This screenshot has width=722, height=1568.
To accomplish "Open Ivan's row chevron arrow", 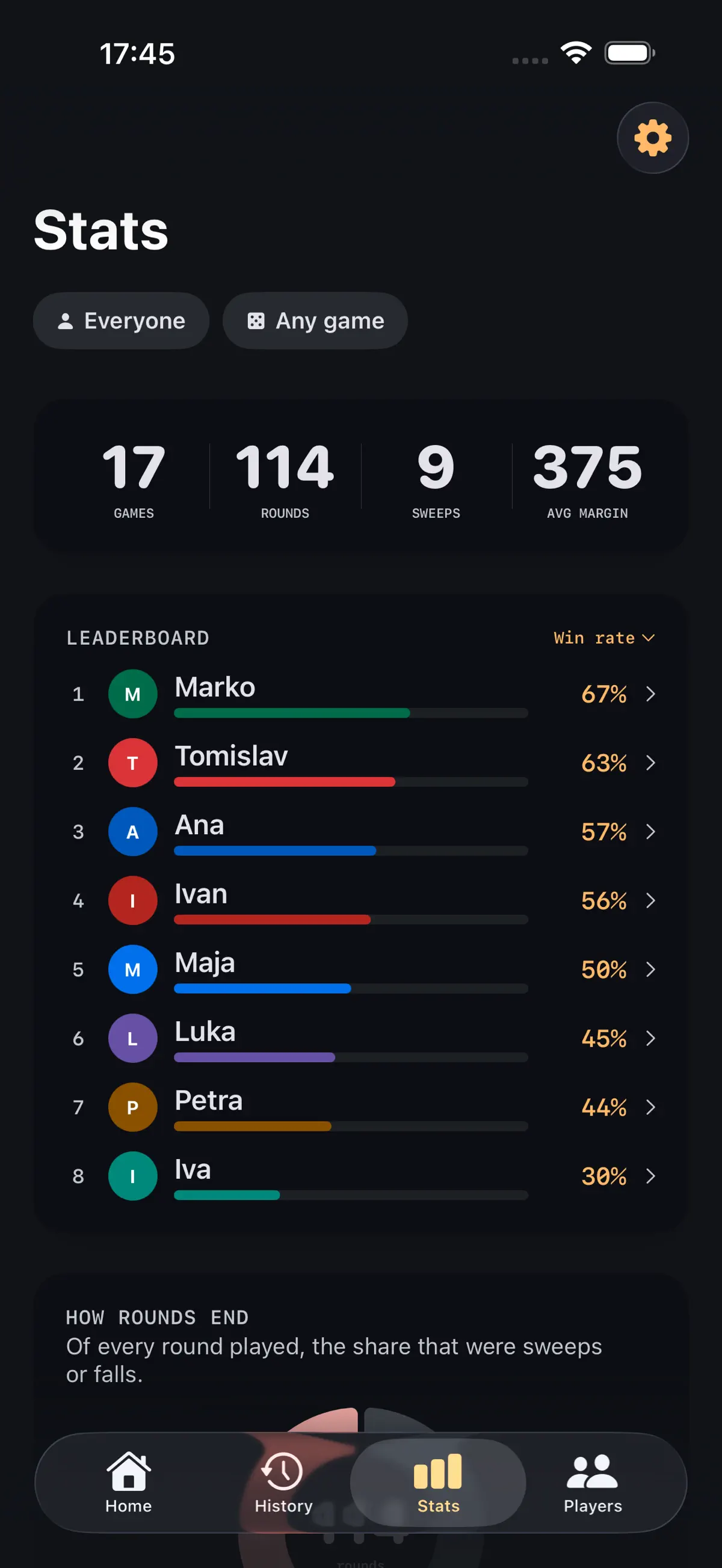I will [x=650, y=900].
